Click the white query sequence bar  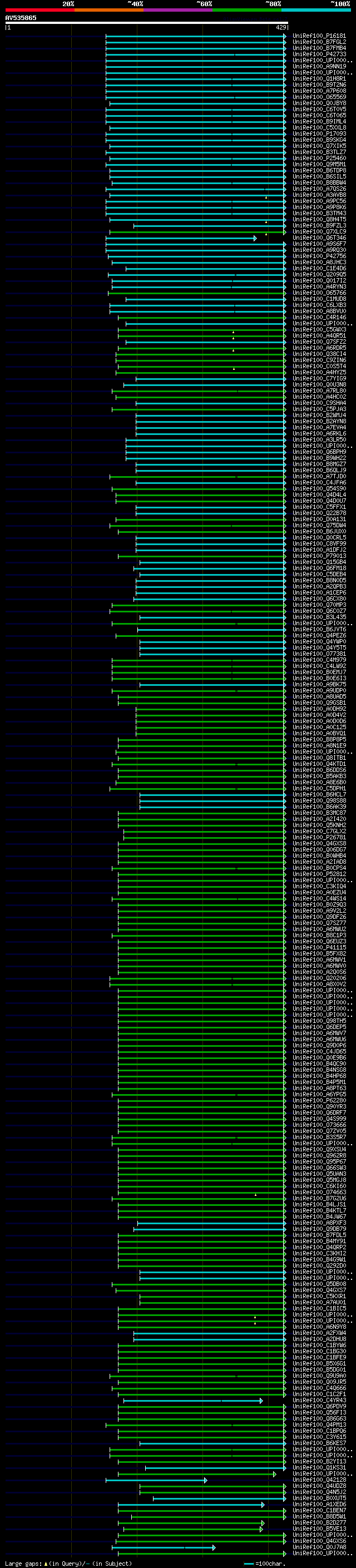coord(147,22)
